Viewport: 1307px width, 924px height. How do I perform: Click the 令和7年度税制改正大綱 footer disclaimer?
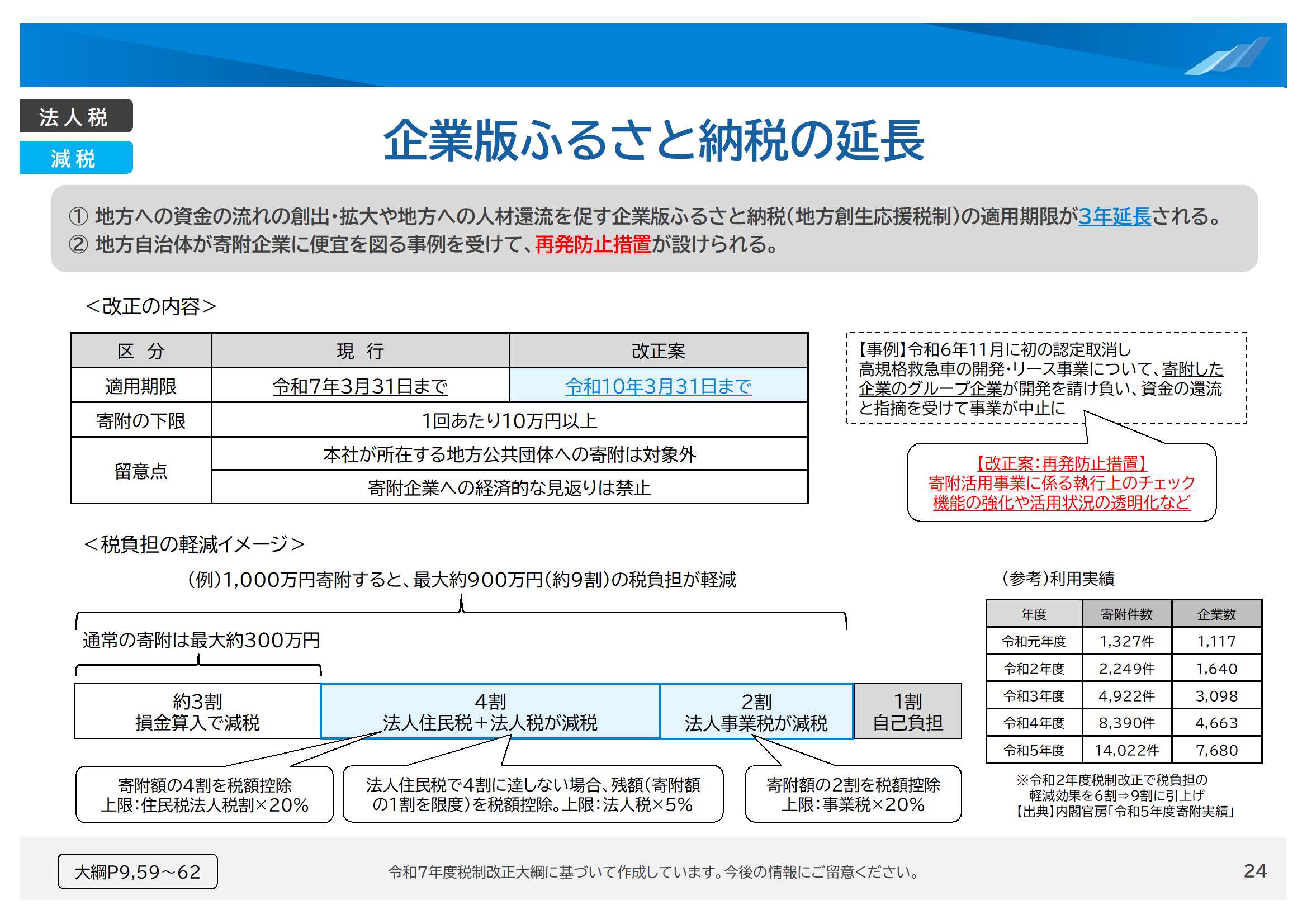(654, 872)
